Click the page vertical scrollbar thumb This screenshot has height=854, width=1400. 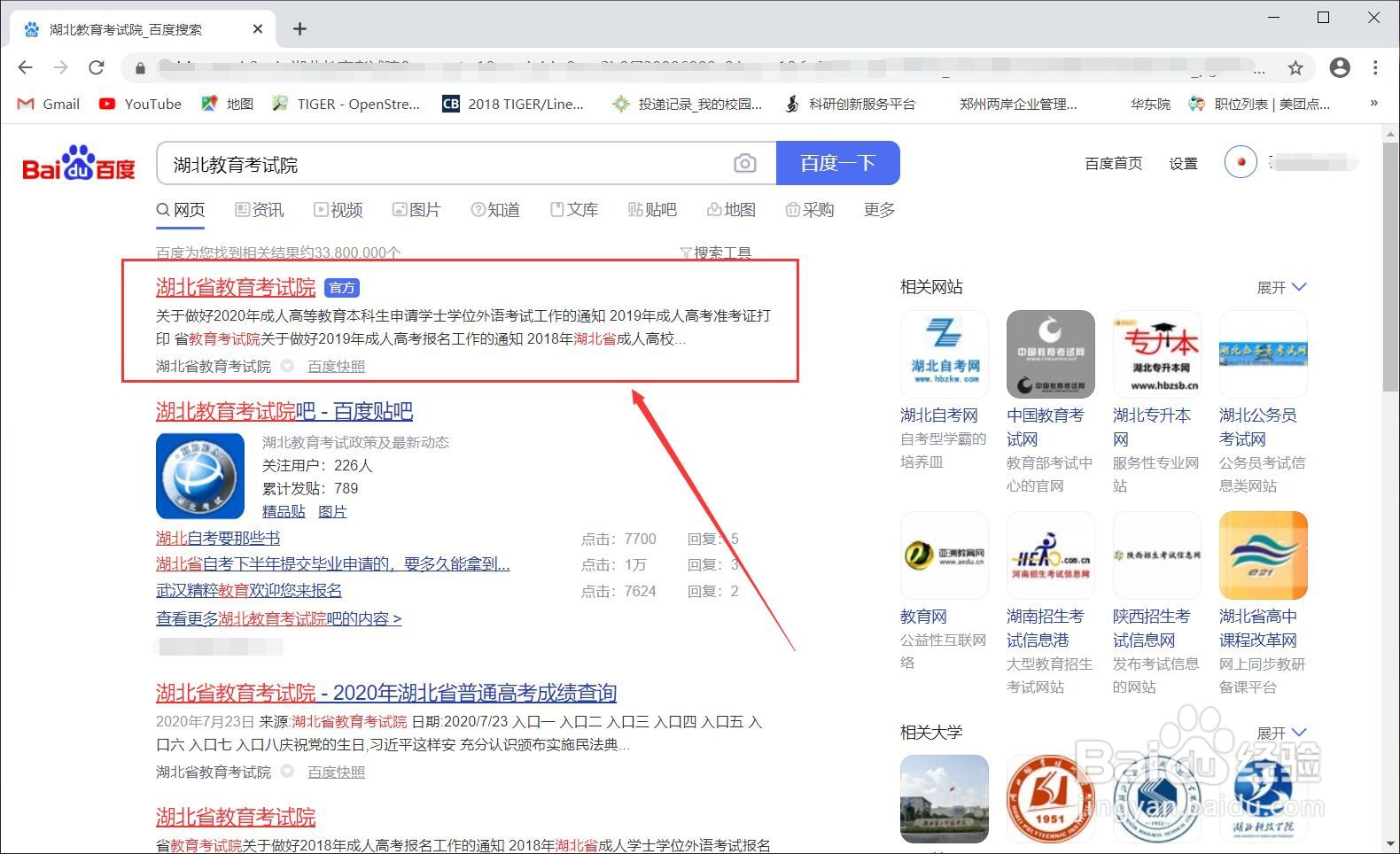click(1390, 266)
